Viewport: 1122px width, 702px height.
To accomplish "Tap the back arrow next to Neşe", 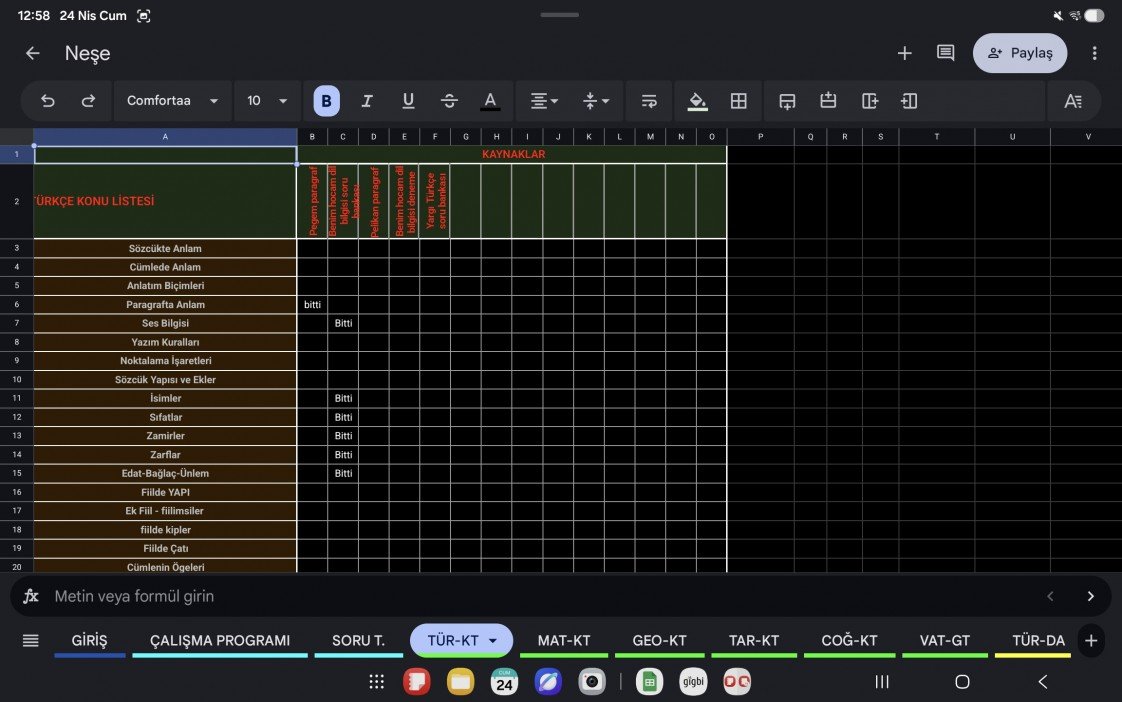I will click(x=32, y=53).
